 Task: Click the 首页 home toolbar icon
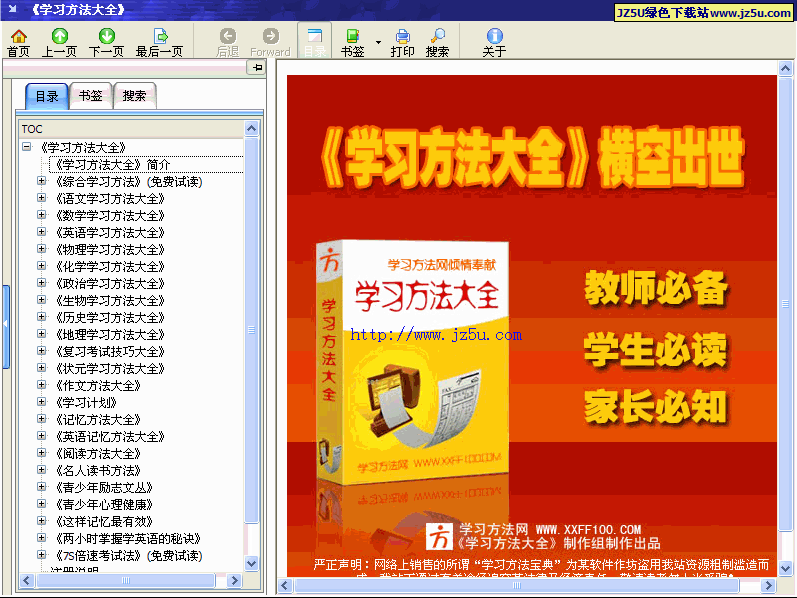coord(18,42)
